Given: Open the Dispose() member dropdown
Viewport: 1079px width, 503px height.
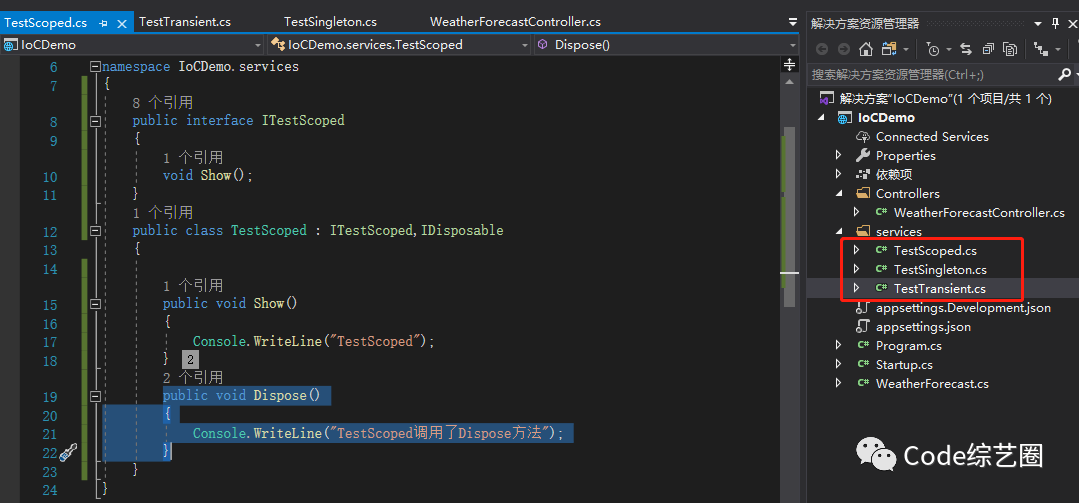Looking at the screenshot, I should tap(793, 45).
